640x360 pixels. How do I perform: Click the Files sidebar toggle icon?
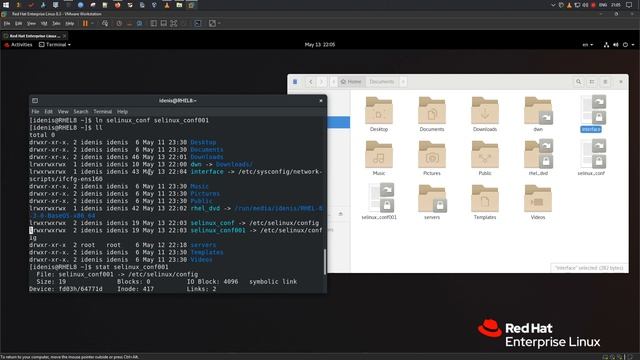[295, 82]
